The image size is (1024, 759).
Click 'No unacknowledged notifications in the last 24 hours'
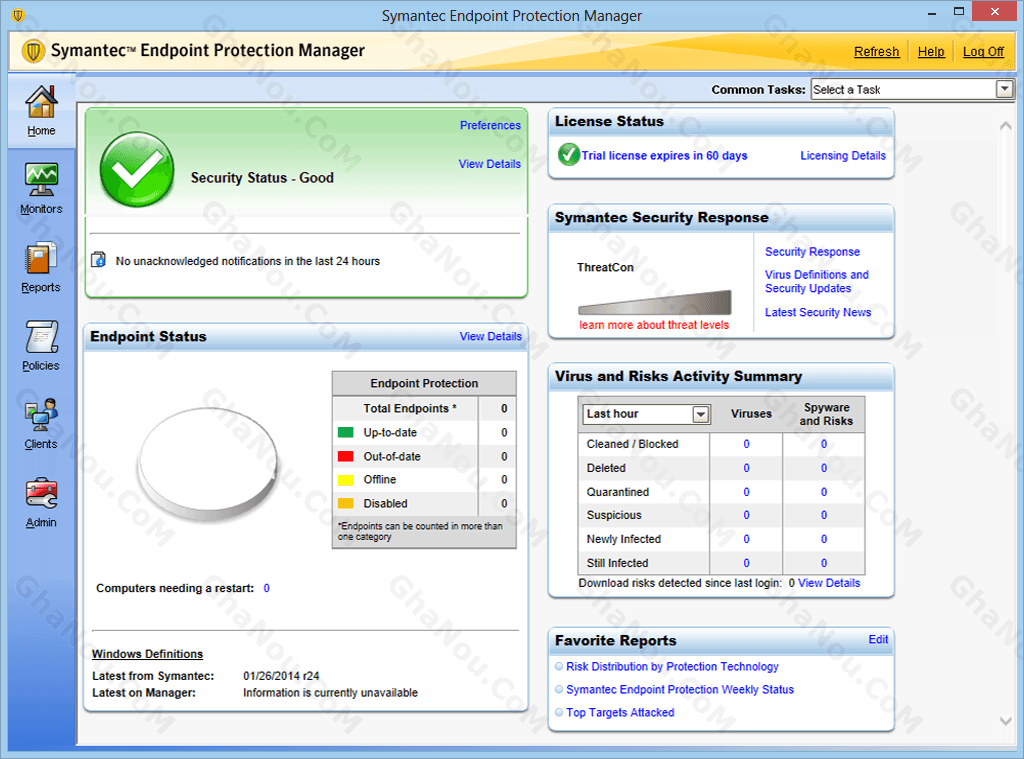[248, 261]
